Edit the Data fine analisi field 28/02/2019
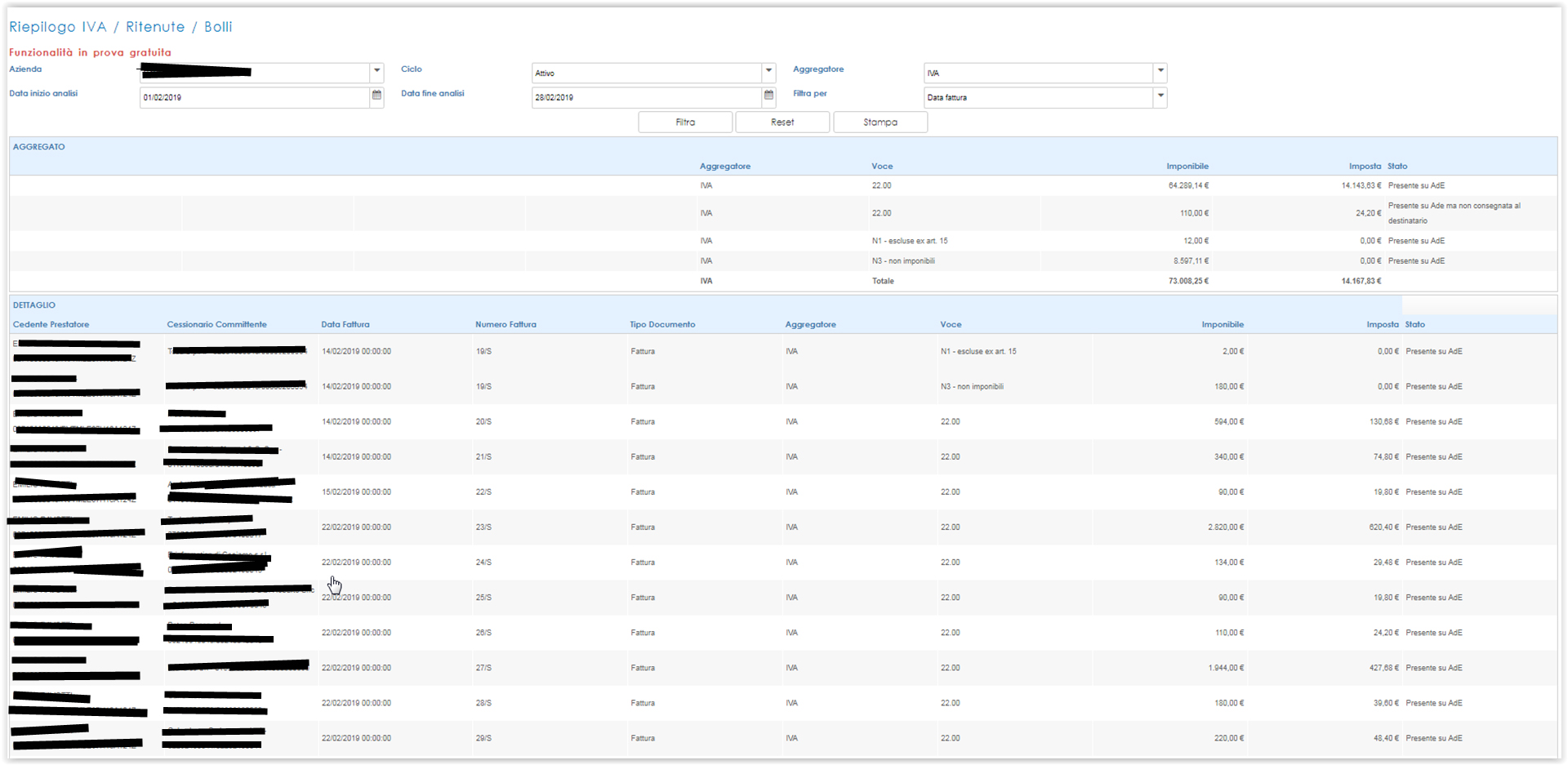Viewport: 1568px width, 765px height. pos(647,97)
